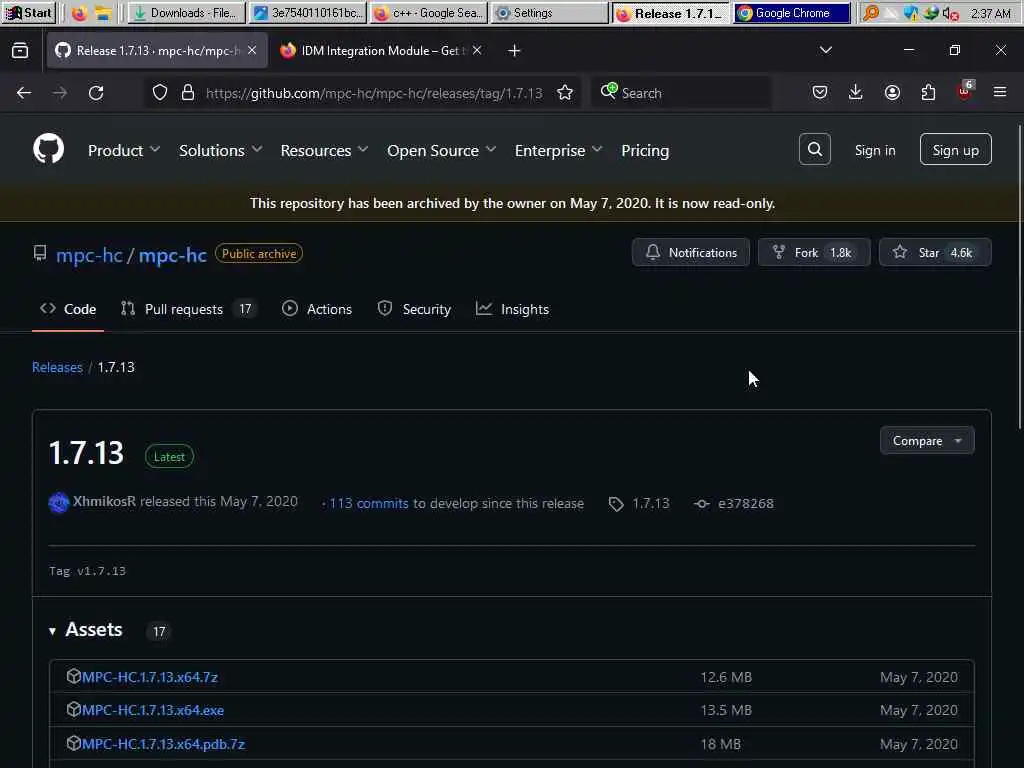
Task: Close the IDM Integration Module tab
Action: 477,50
